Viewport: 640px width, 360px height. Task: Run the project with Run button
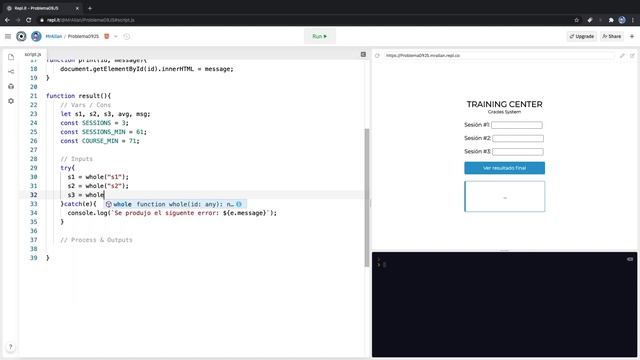pos(320,36)
